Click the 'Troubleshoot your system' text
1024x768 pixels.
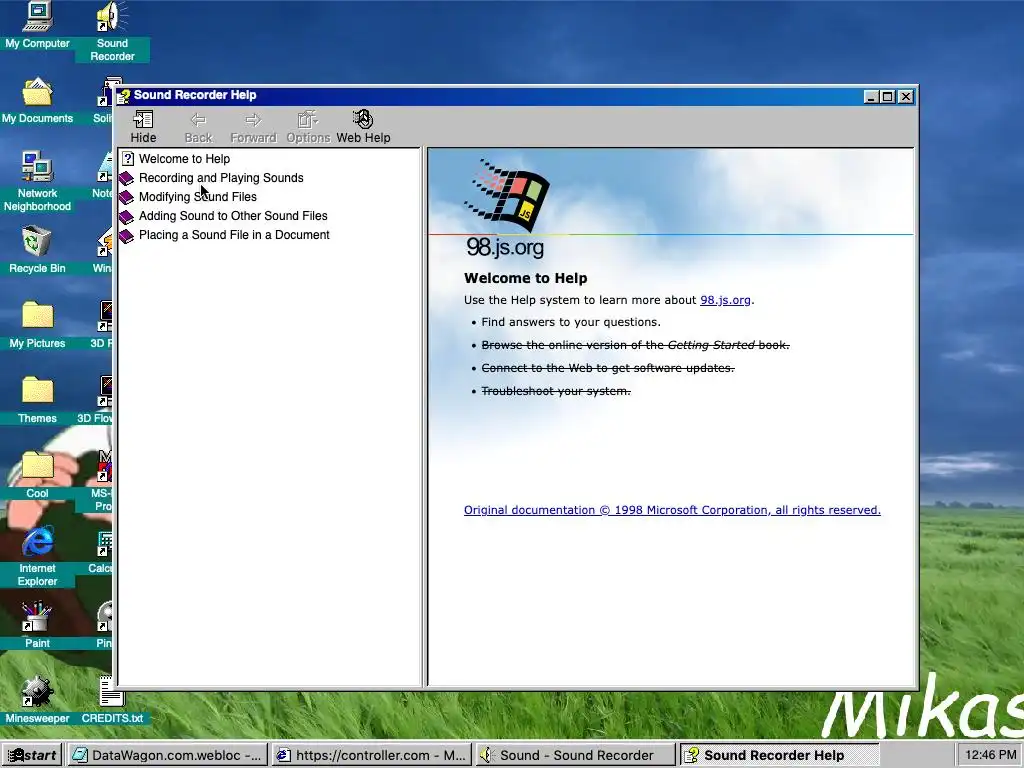point(556,391)
